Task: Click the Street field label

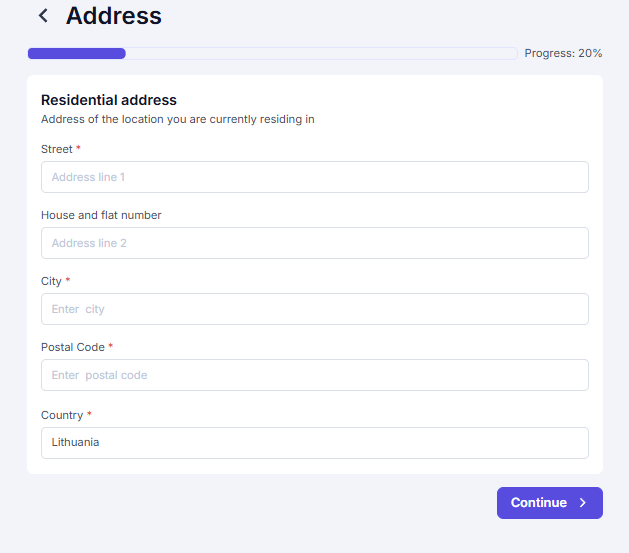Action: click(x=57, y=149)
